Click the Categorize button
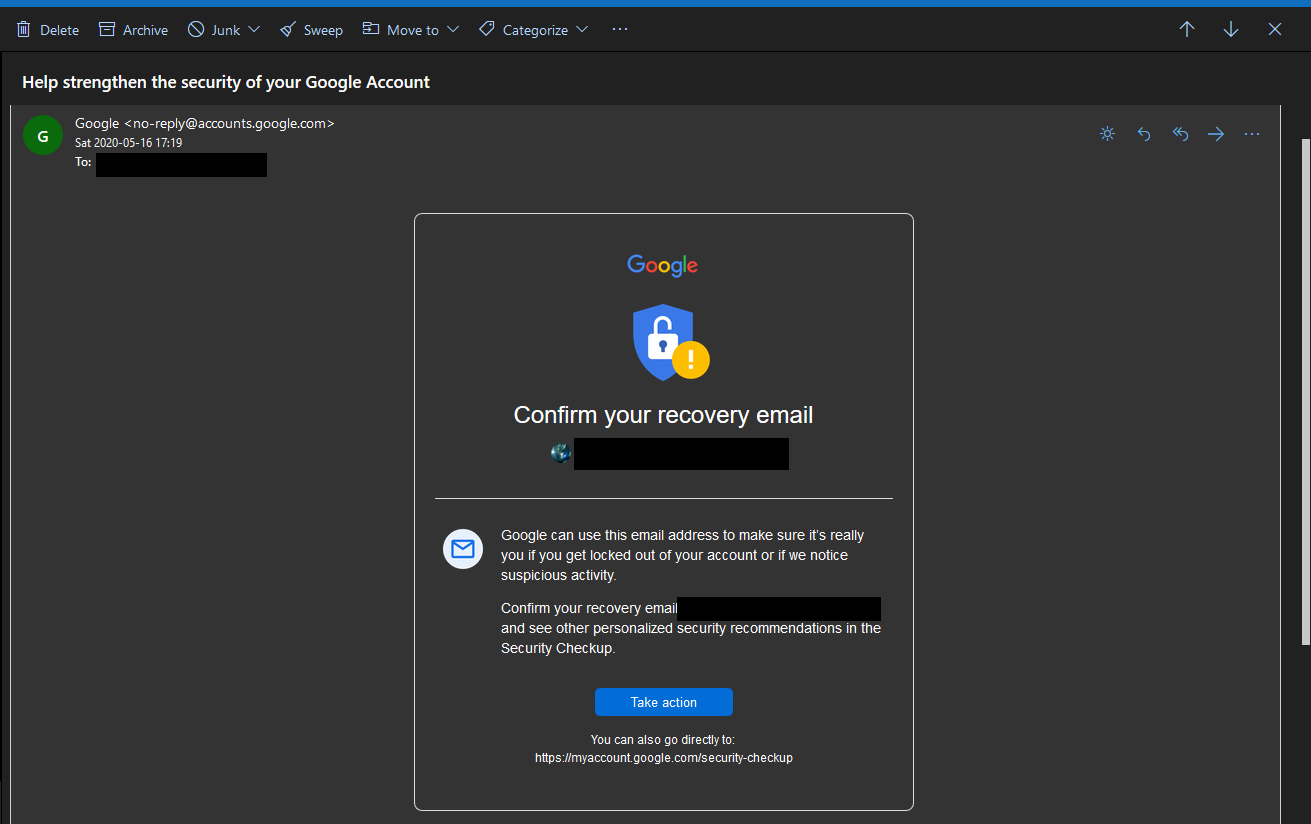This screenshot has width=1311, height=824. coord(523,30)
